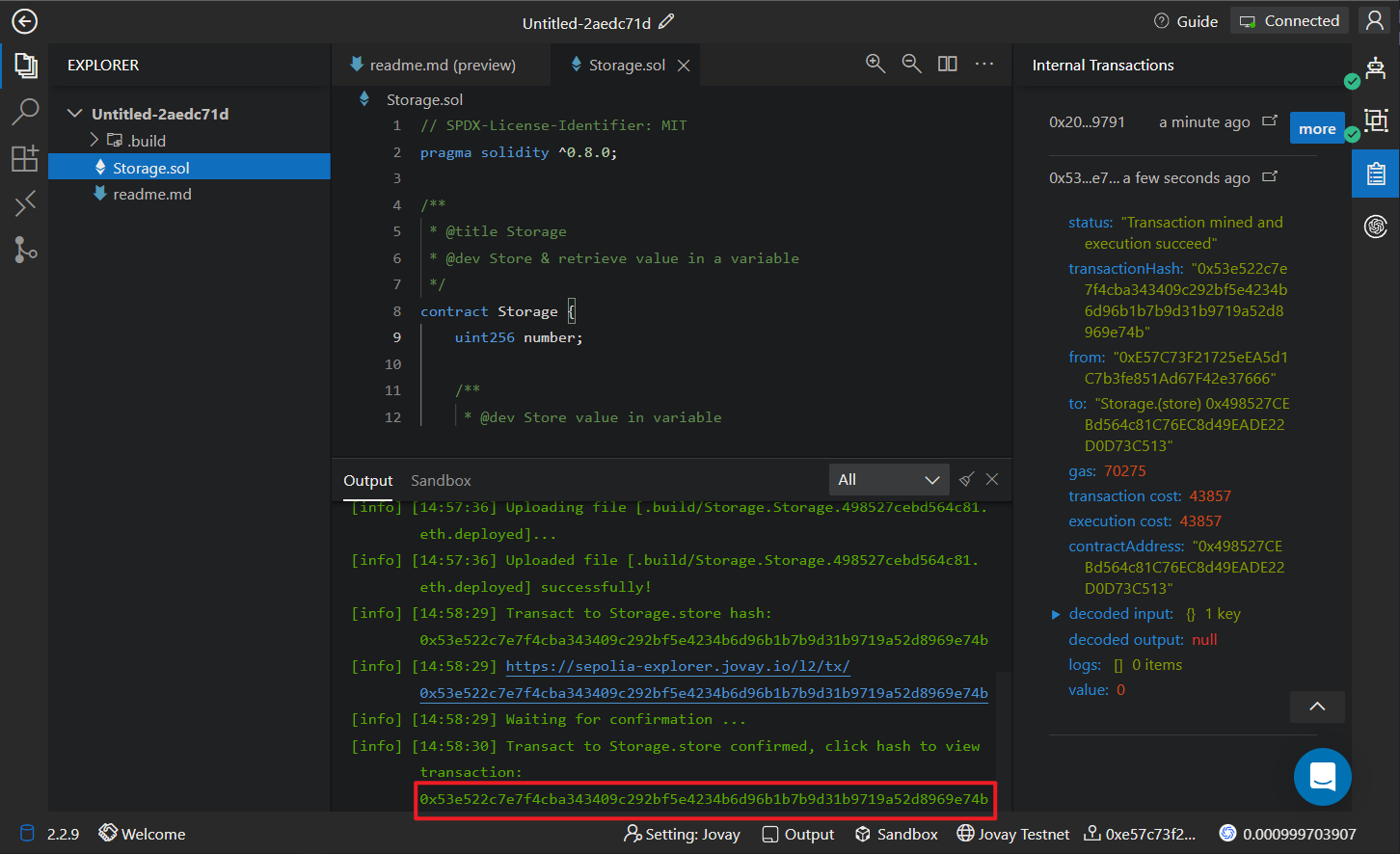This screenshot has height=854, width=1400.
Task: Click the blue more button
Action: pyautogui.click(x=1316, y=128)
